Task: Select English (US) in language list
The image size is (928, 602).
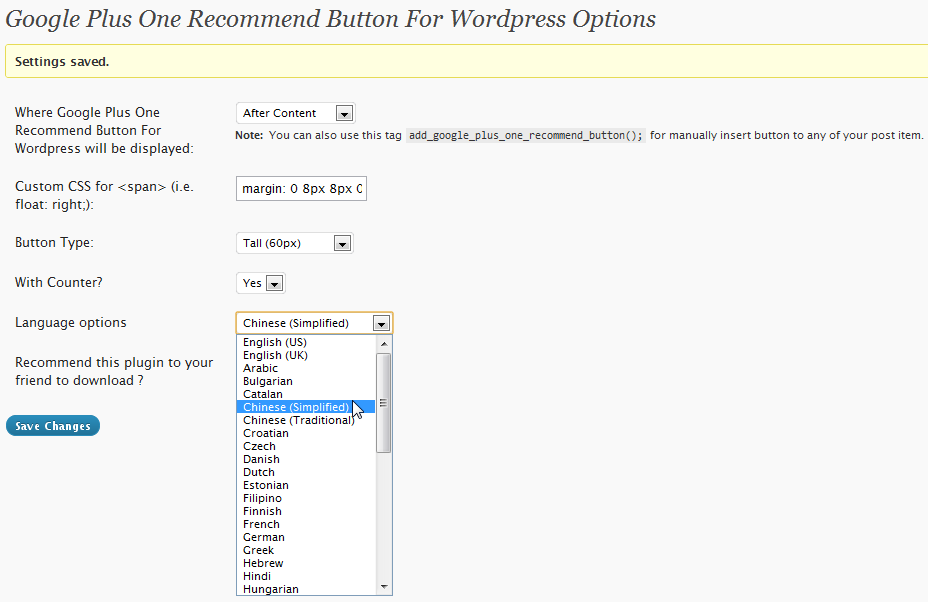Action: tap(305, 342)
